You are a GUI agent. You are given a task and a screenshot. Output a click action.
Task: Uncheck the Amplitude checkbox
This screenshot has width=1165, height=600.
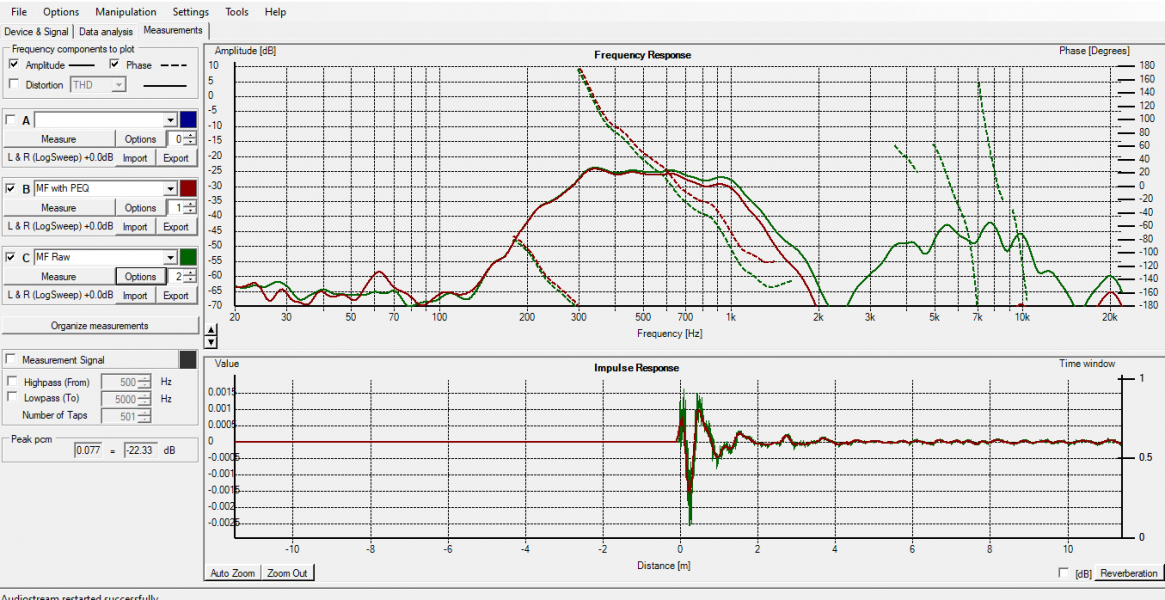tap(14, 65)
